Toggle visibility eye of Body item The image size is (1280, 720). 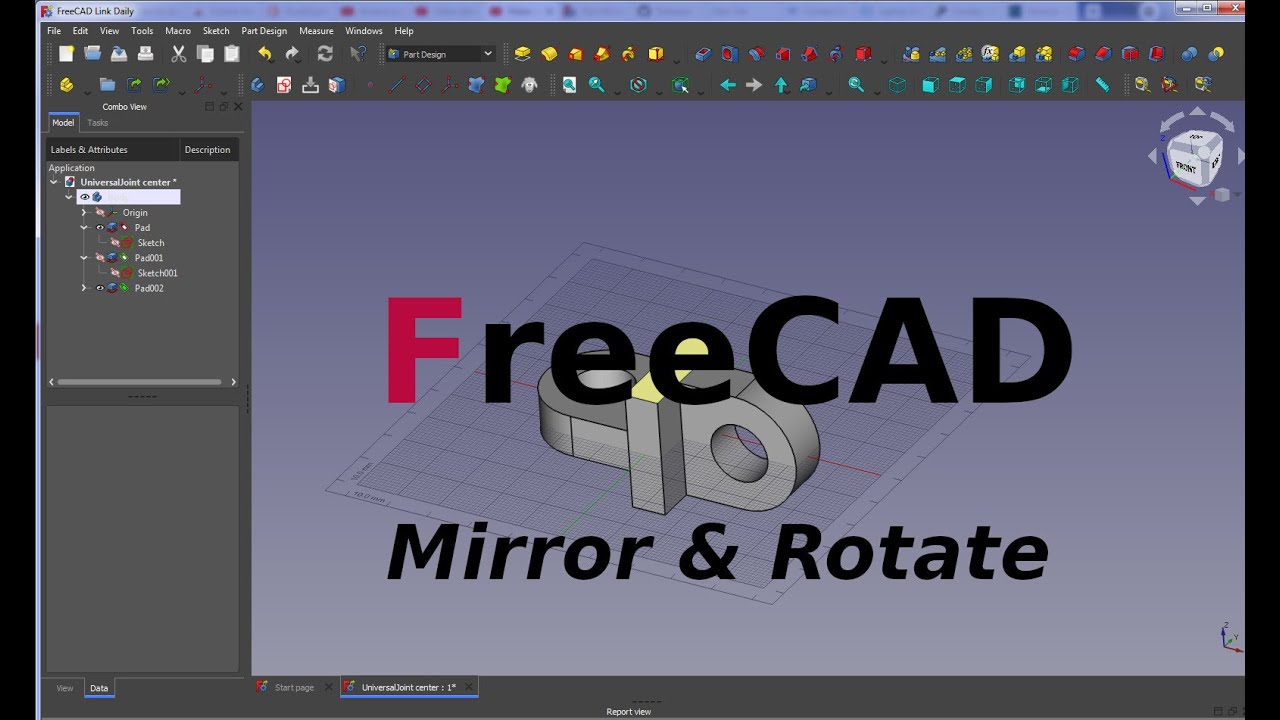click(x=85, y=197)
